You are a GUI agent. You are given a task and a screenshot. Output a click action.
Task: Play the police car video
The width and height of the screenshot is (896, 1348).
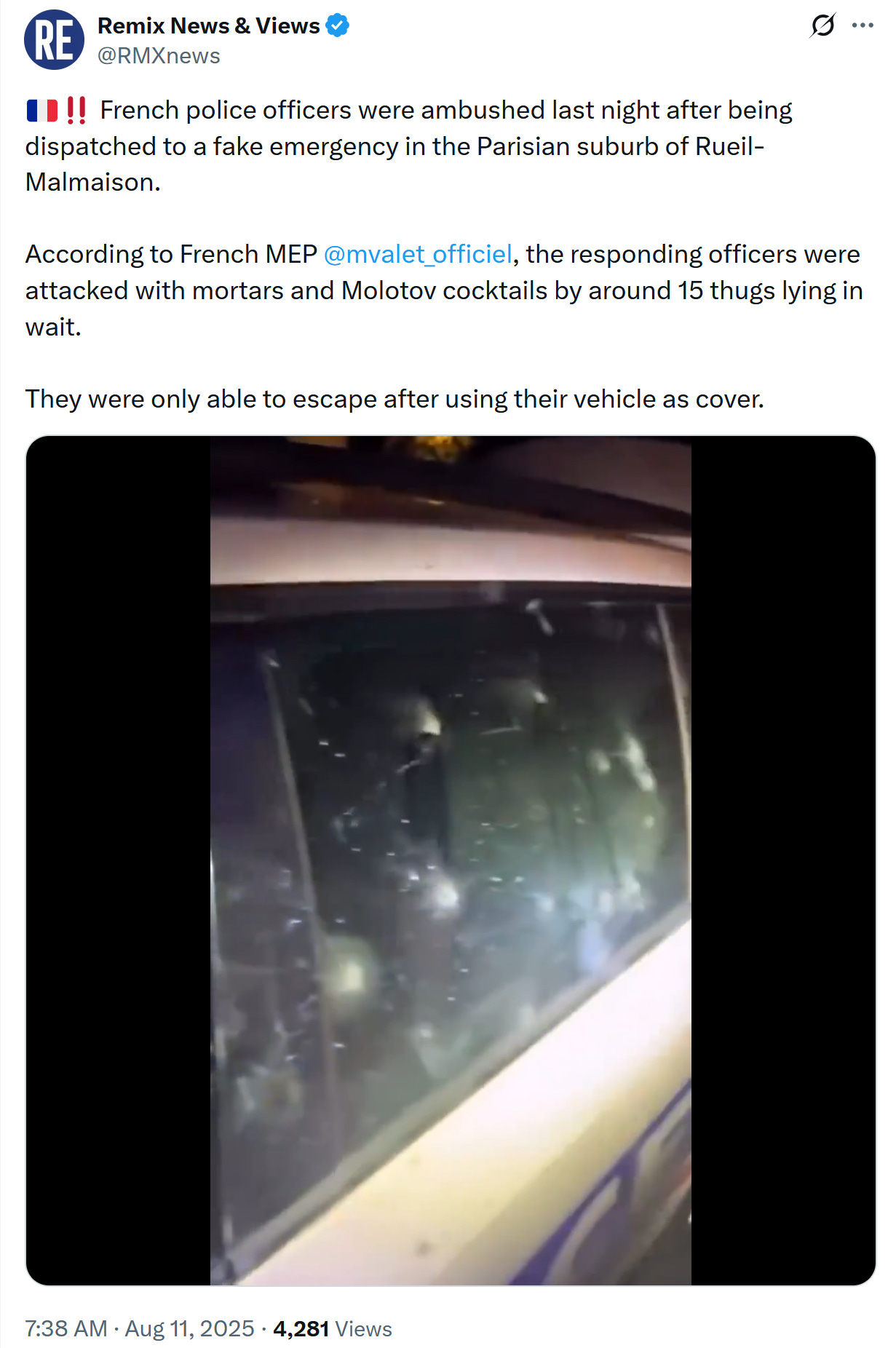click(x=451, y=860)
